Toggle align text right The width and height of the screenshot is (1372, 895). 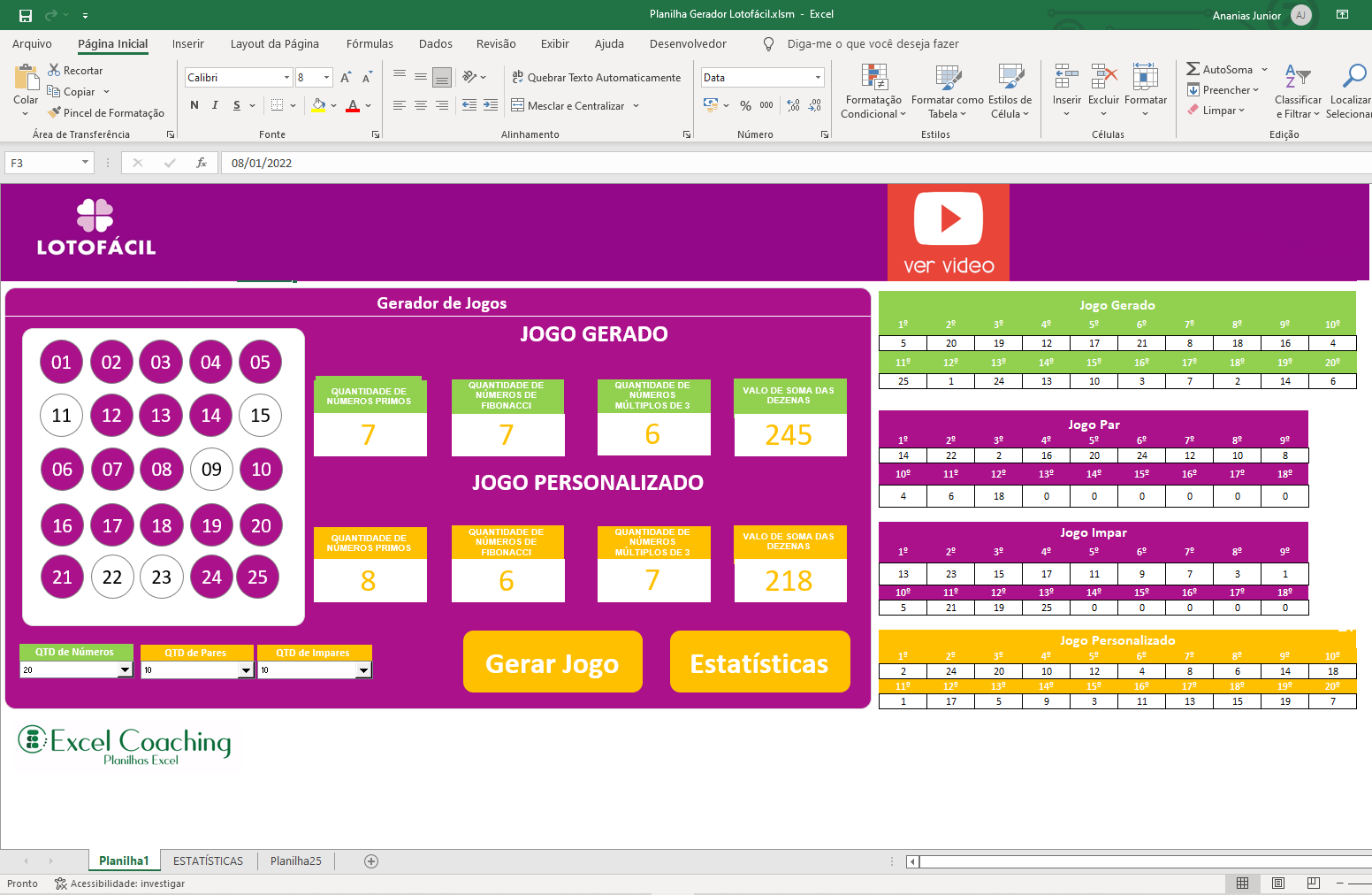(442, 105)
